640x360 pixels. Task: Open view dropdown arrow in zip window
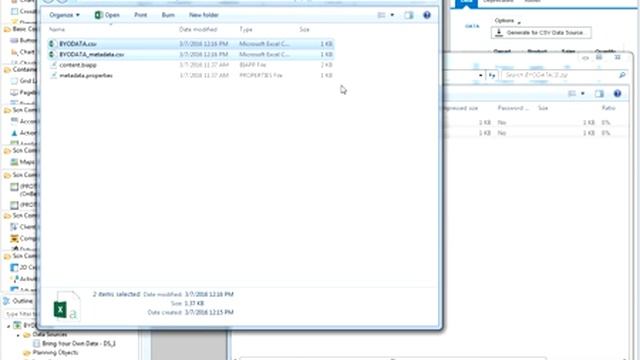click(583, 94)
